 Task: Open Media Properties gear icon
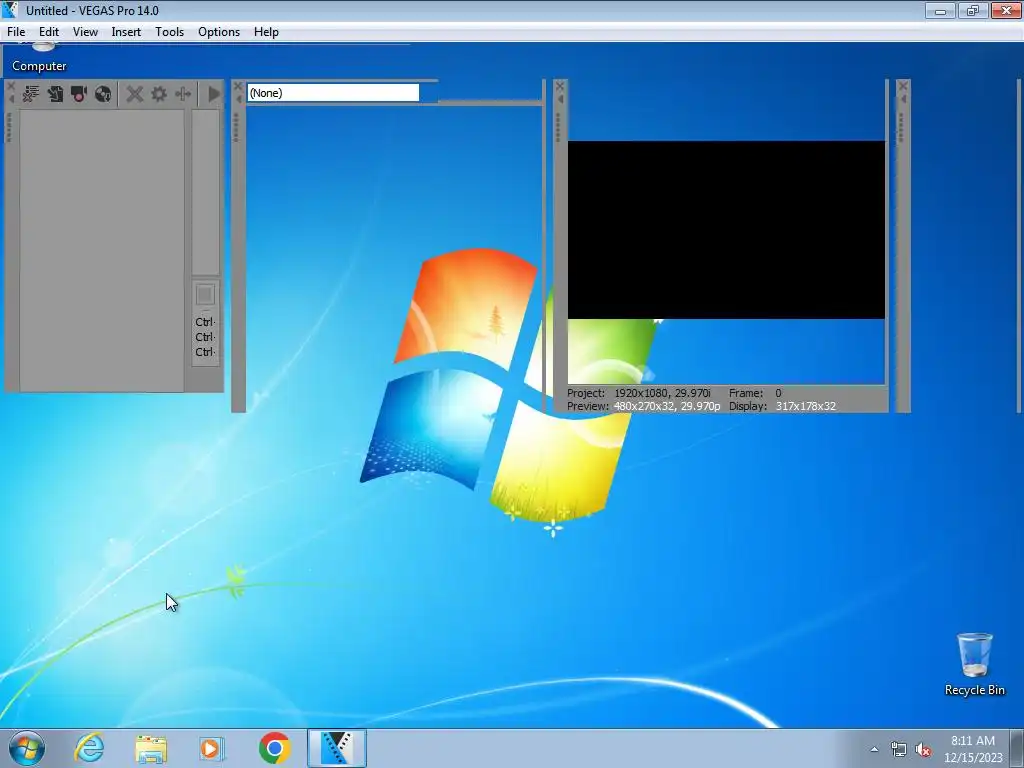(159, 94)
